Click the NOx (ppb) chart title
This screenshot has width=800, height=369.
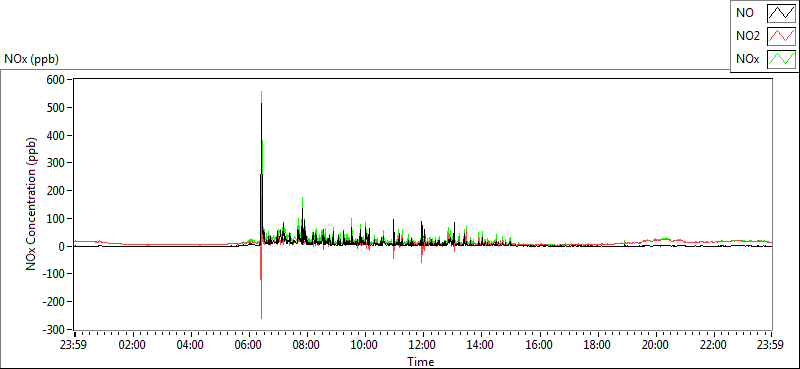32,59
